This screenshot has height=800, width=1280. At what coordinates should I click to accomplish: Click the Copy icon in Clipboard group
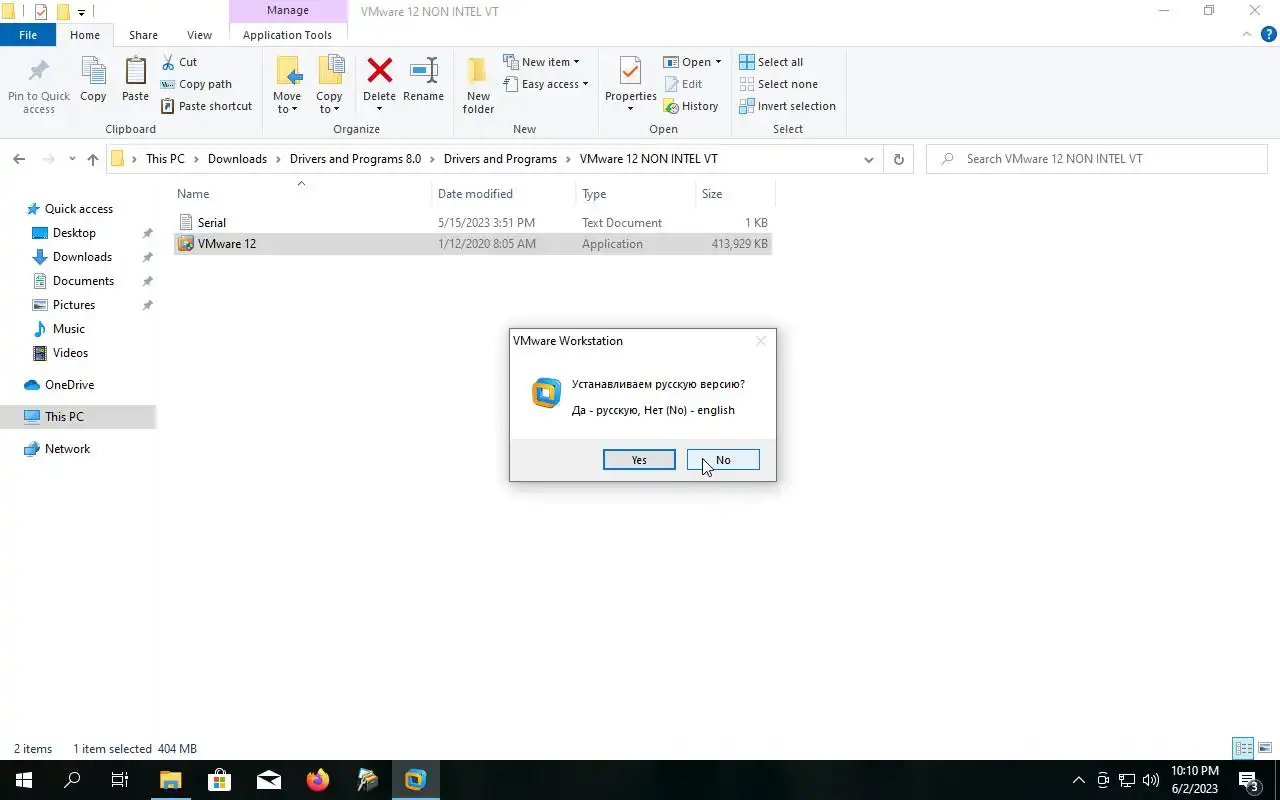pos(93,80)
